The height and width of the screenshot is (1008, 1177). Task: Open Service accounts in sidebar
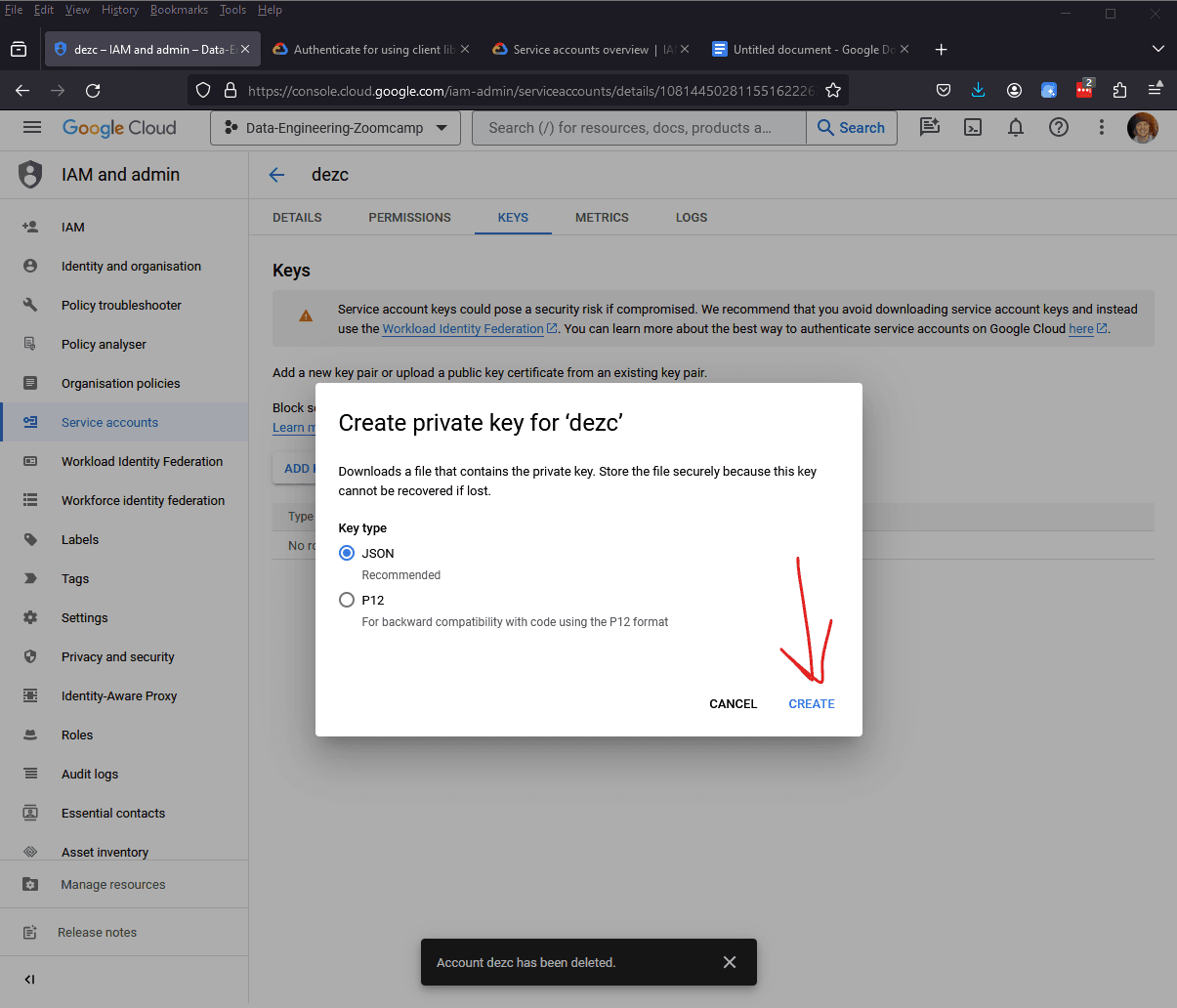pos(124,422)
